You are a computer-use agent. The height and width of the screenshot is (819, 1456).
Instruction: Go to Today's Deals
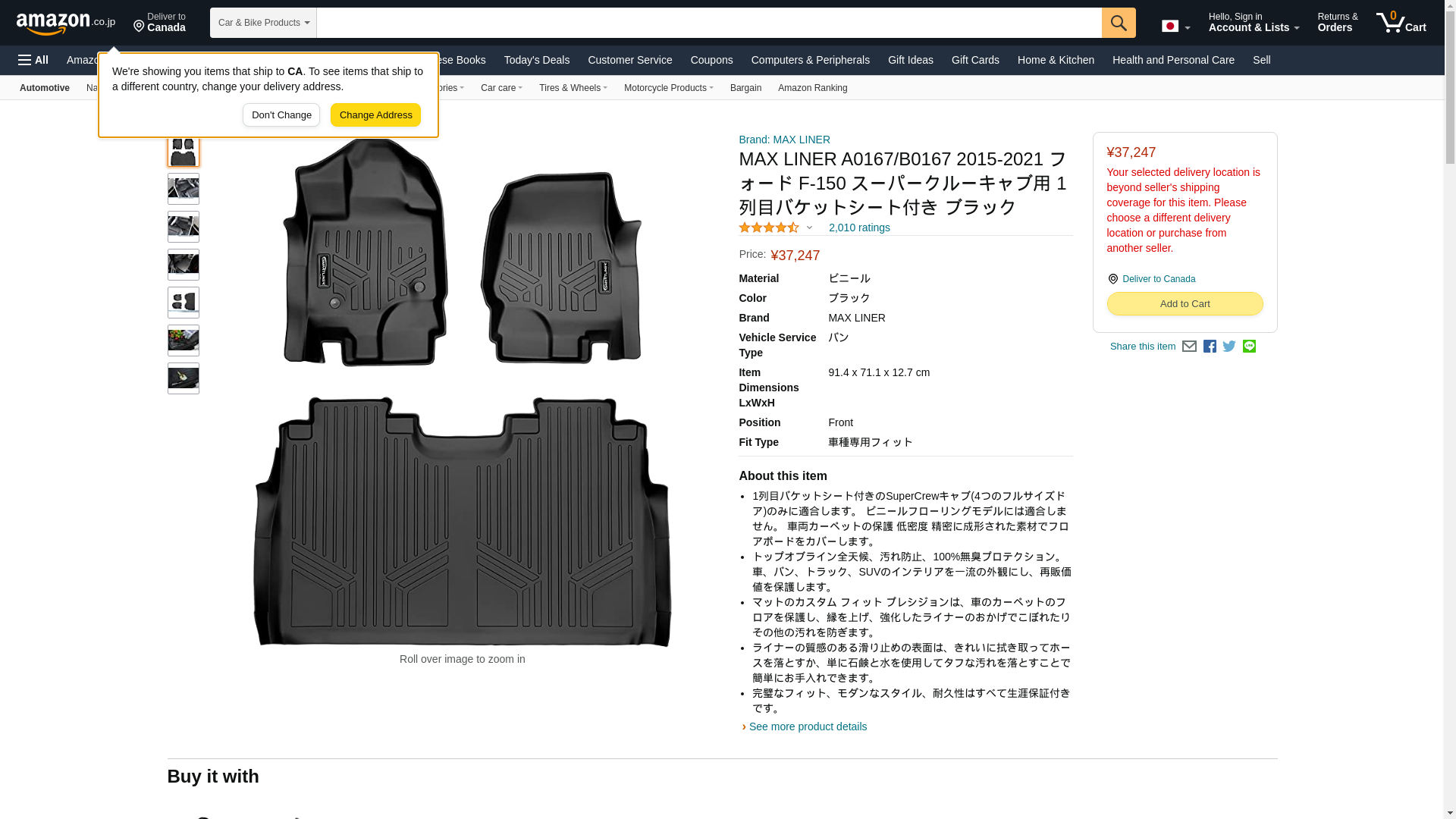click(536, 60)
